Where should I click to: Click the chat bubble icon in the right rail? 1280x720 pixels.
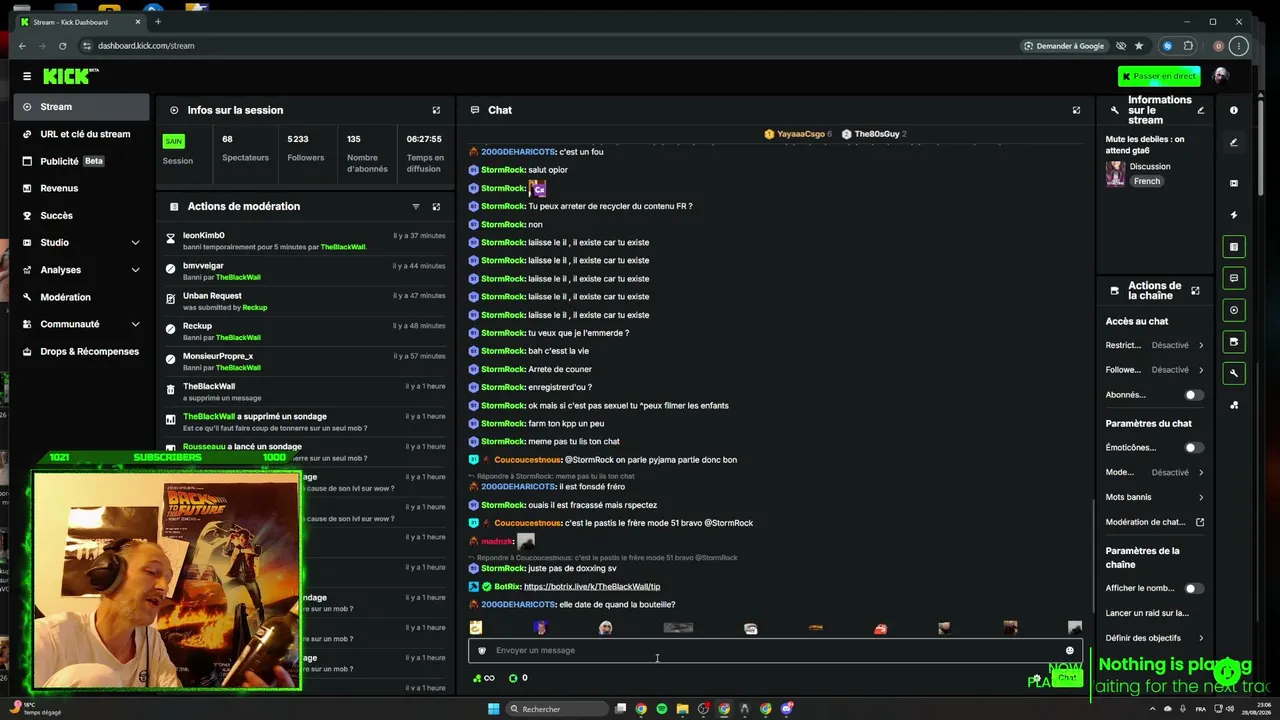pyautogui.click(x=1234, y=278)
